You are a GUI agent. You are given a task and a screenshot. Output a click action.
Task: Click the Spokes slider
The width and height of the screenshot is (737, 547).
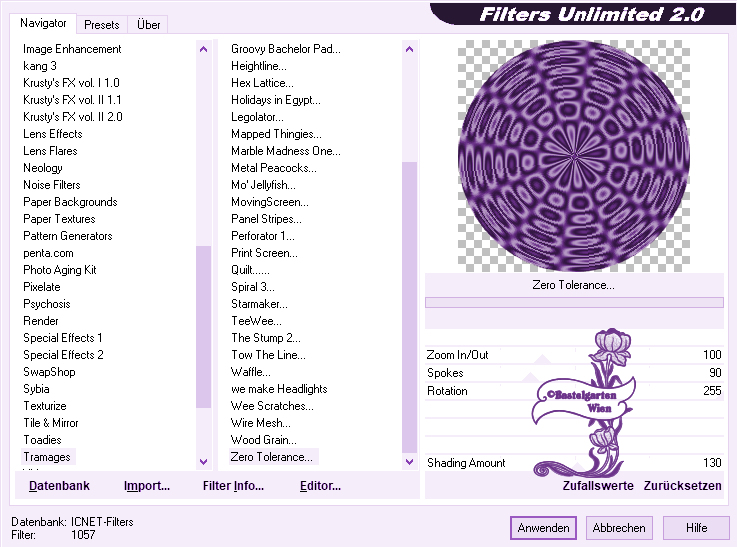point(574,373)
